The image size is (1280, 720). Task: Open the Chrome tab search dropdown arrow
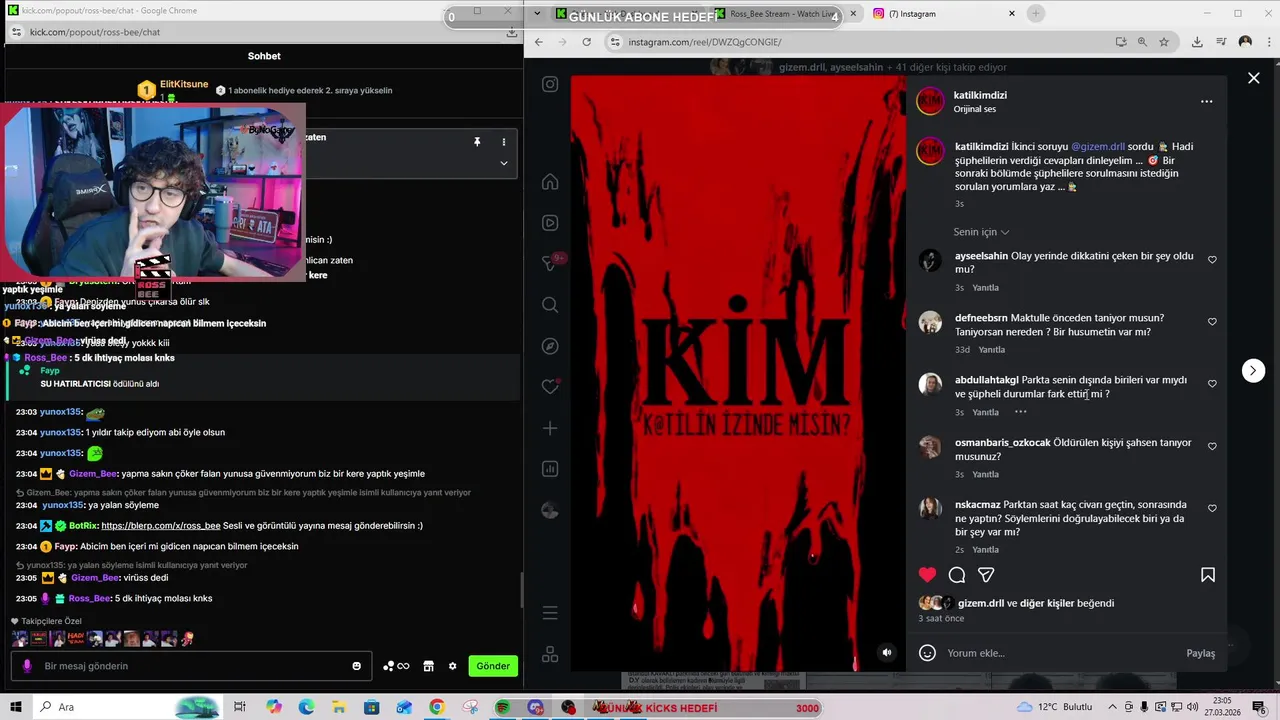(x=538, y=14)
